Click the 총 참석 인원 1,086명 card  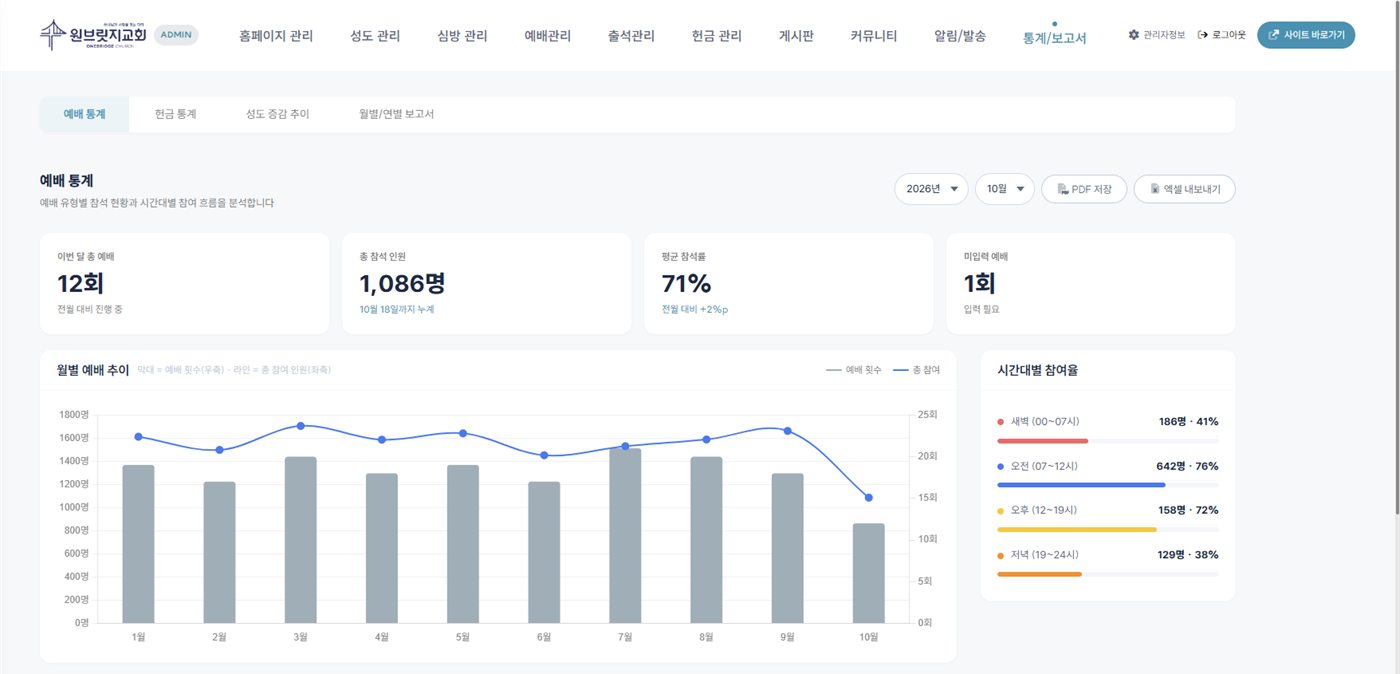coord(487,284)
